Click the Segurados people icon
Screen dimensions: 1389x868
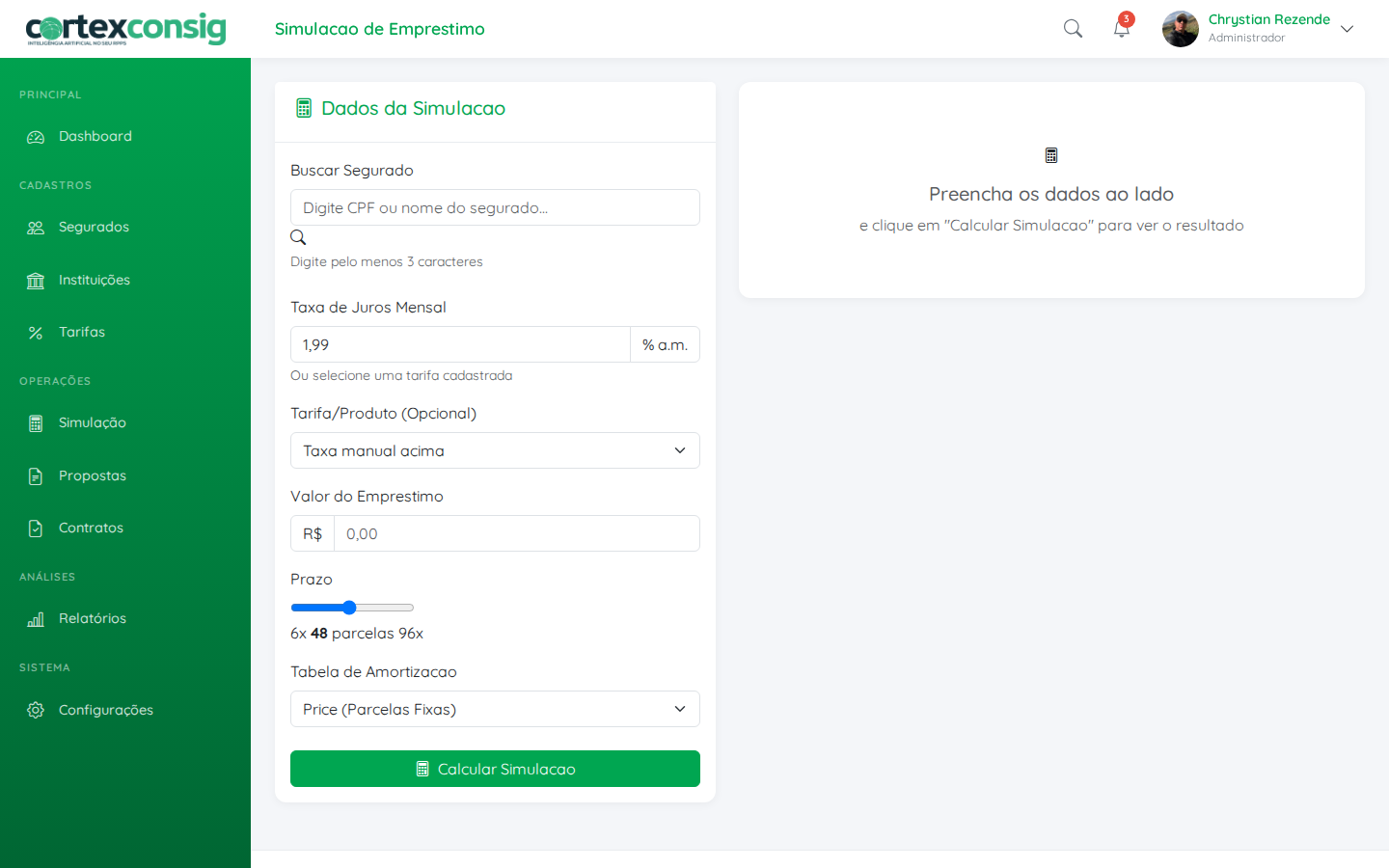[36, 228]
